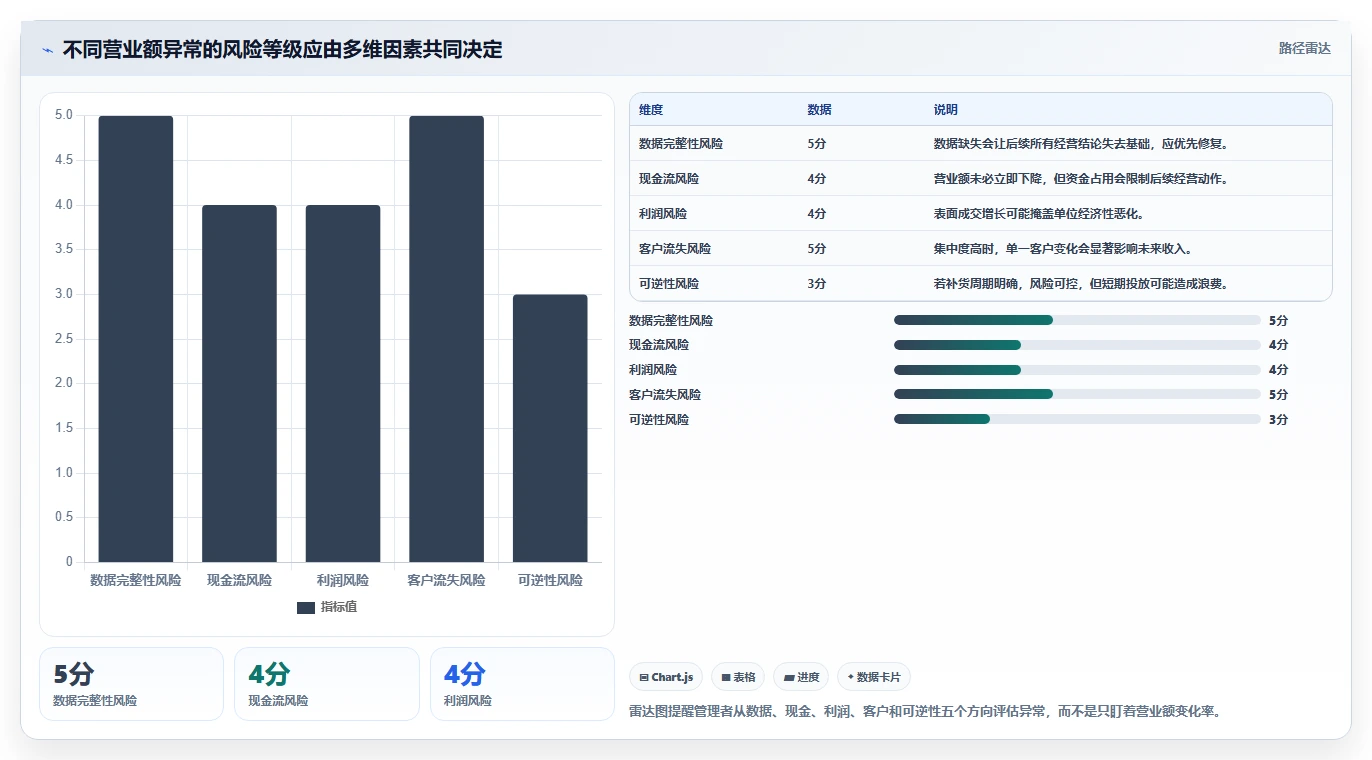Screen dimensions: 1372x760
Task: Click the lightning icon beside the page title
Action: tap(48, 49)
